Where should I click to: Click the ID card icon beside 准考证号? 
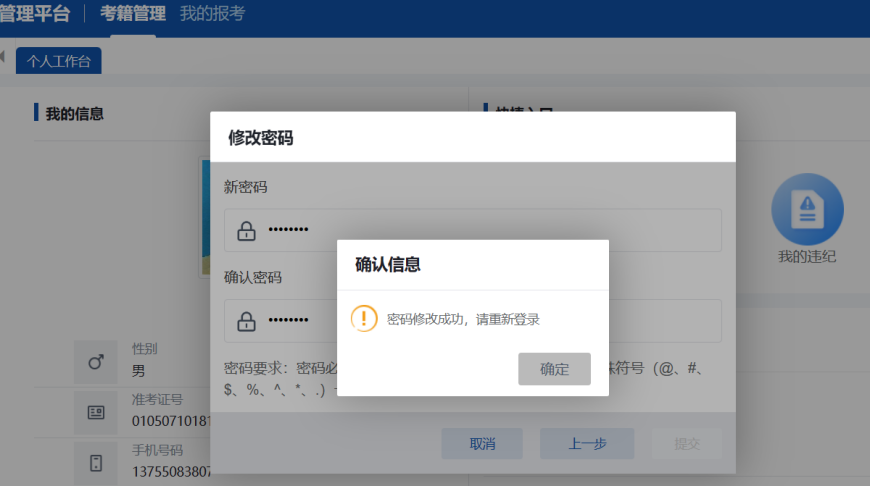[96, 412]
